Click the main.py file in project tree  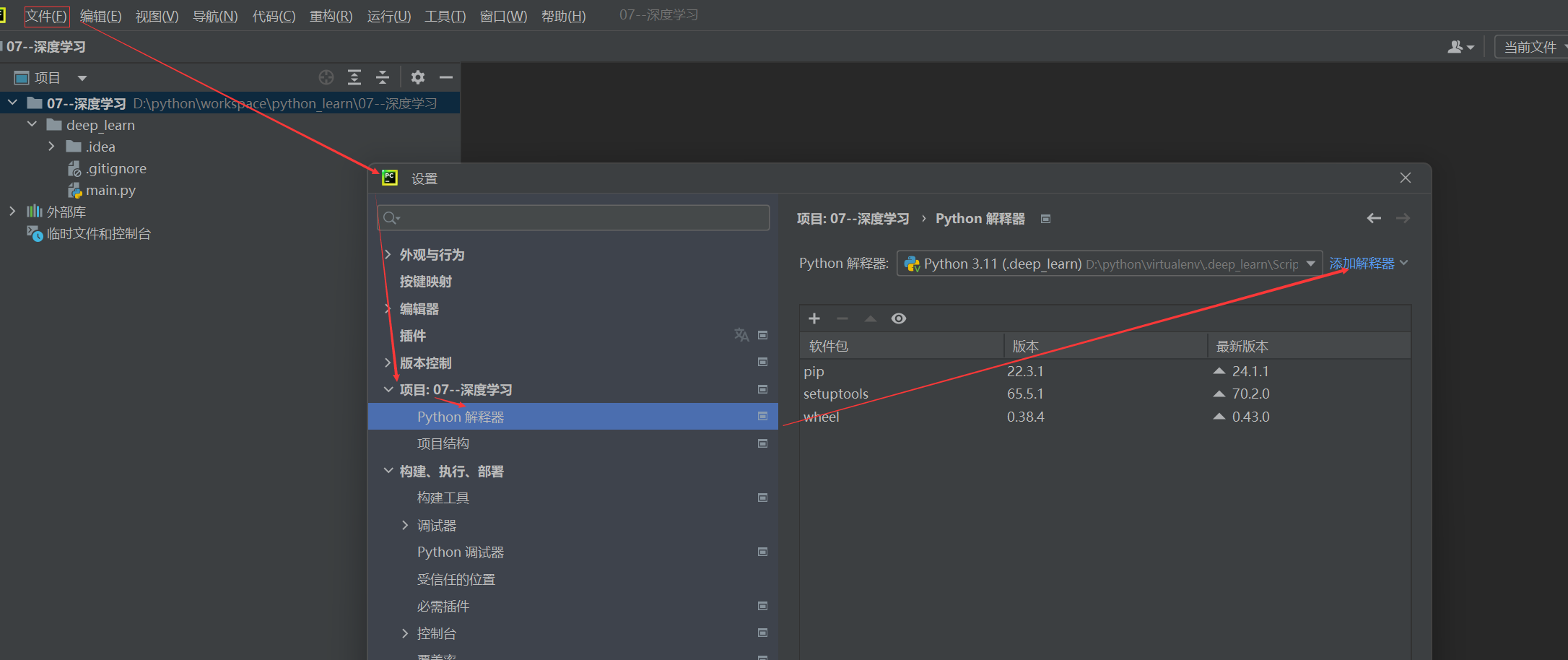(x=110, y=190)
